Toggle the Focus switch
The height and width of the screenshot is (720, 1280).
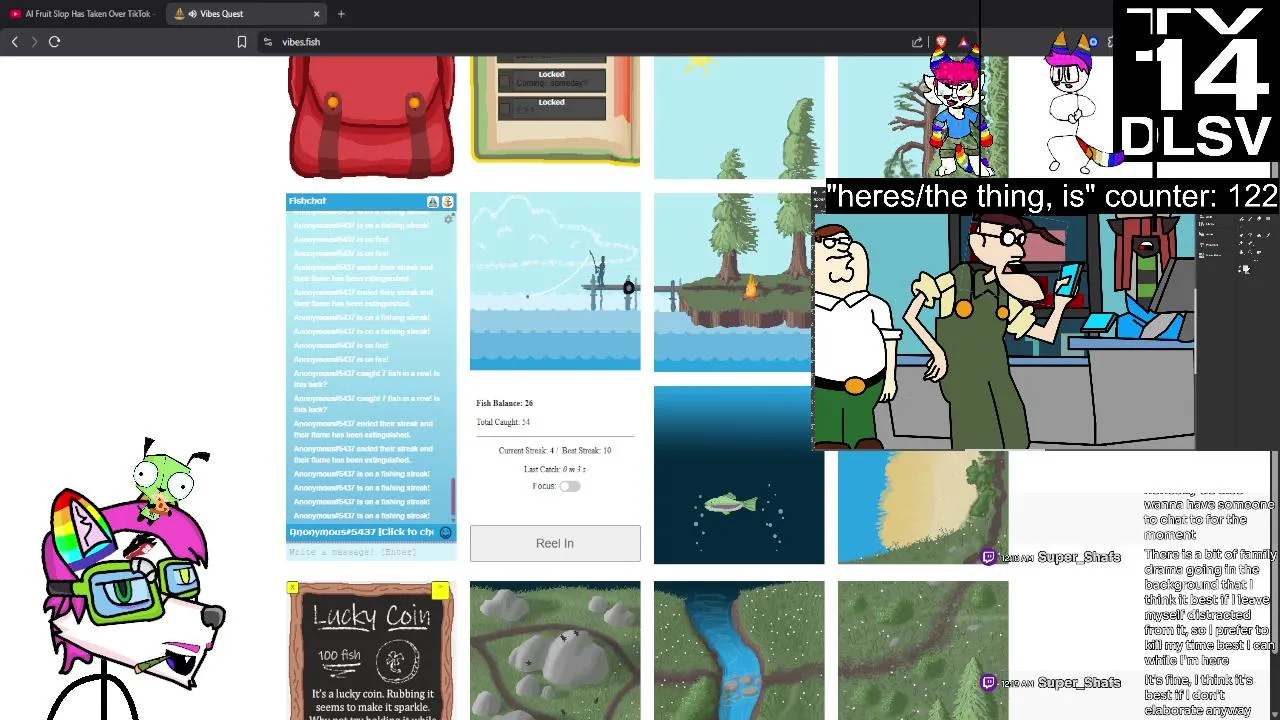click(x=569, y=486)
